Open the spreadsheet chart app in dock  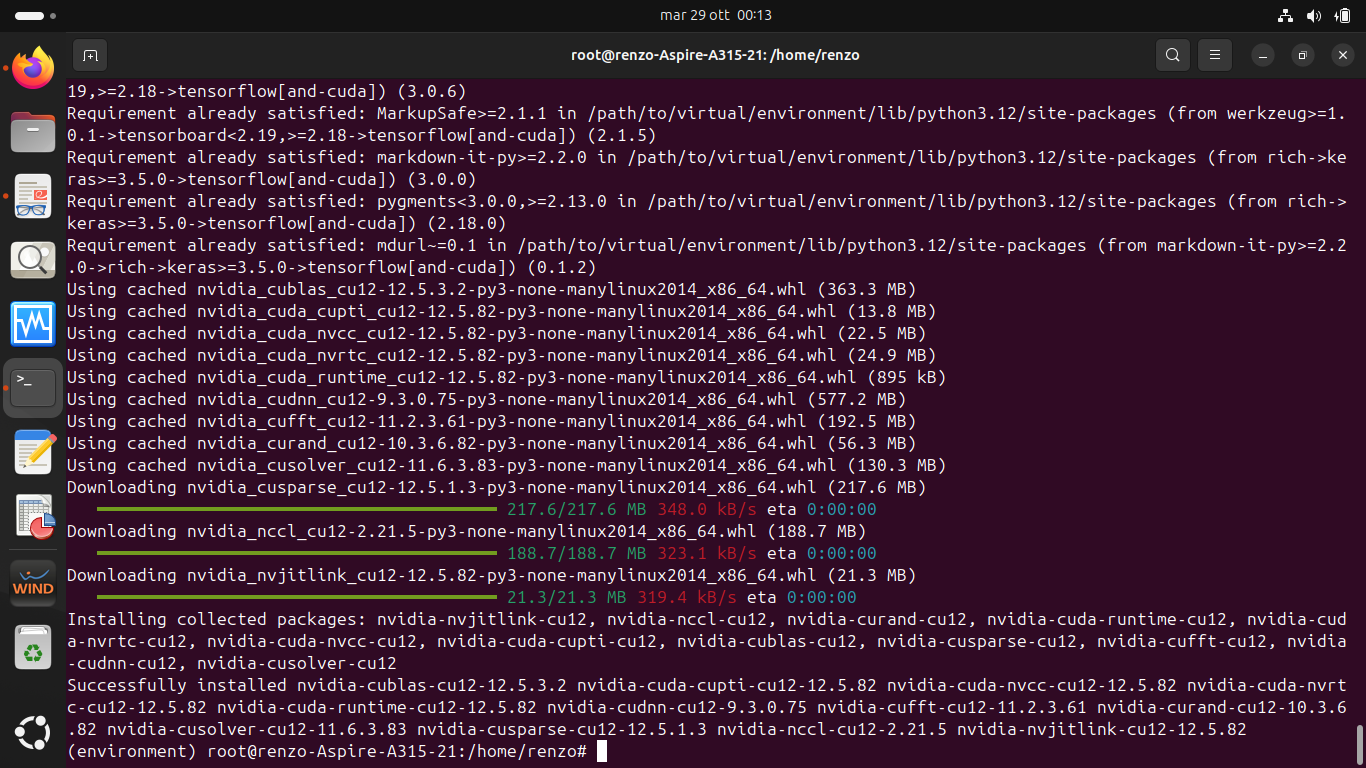coord(33,516)
